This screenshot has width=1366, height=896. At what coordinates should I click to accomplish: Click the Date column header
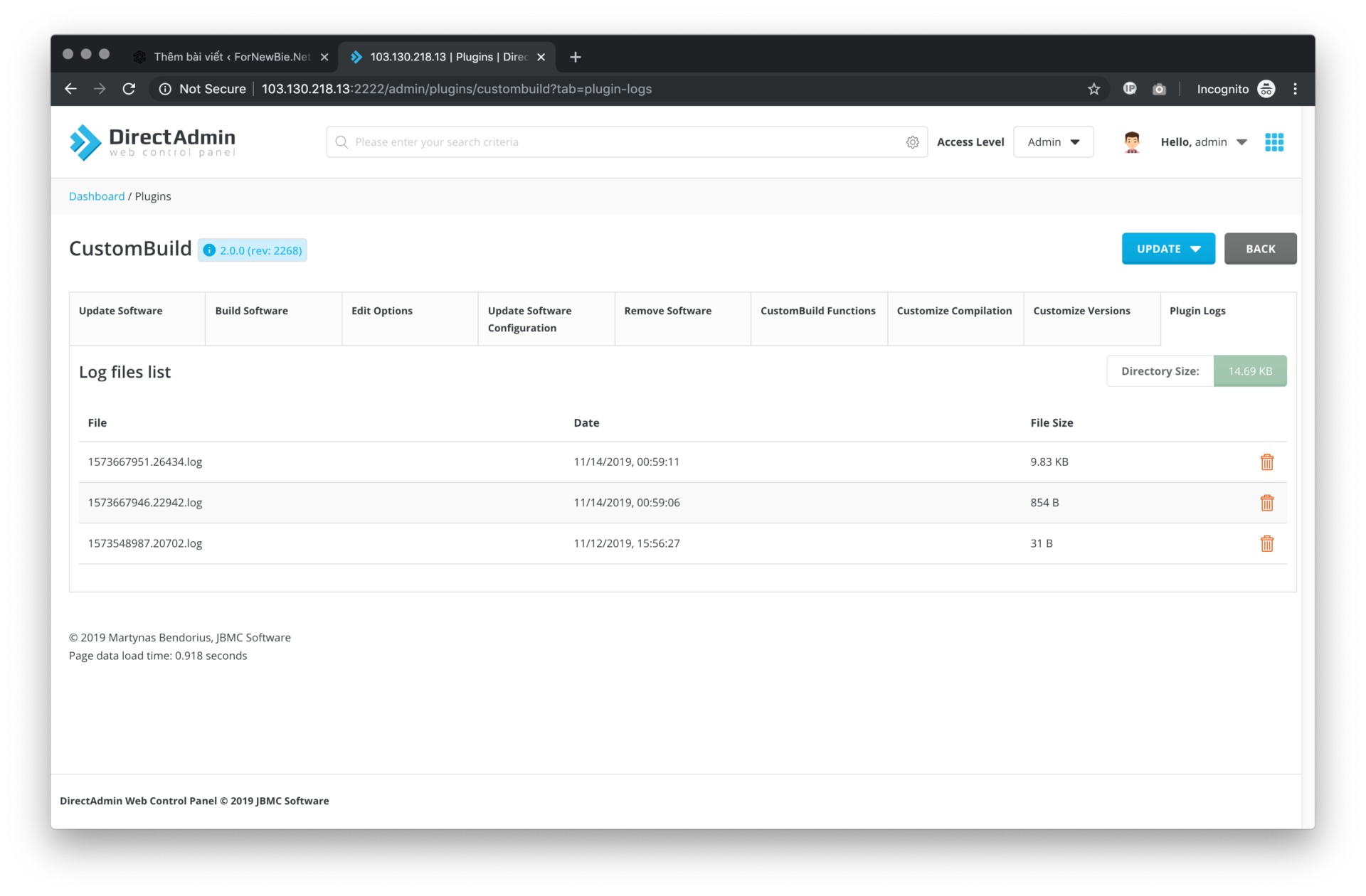(x=586, y=423)
